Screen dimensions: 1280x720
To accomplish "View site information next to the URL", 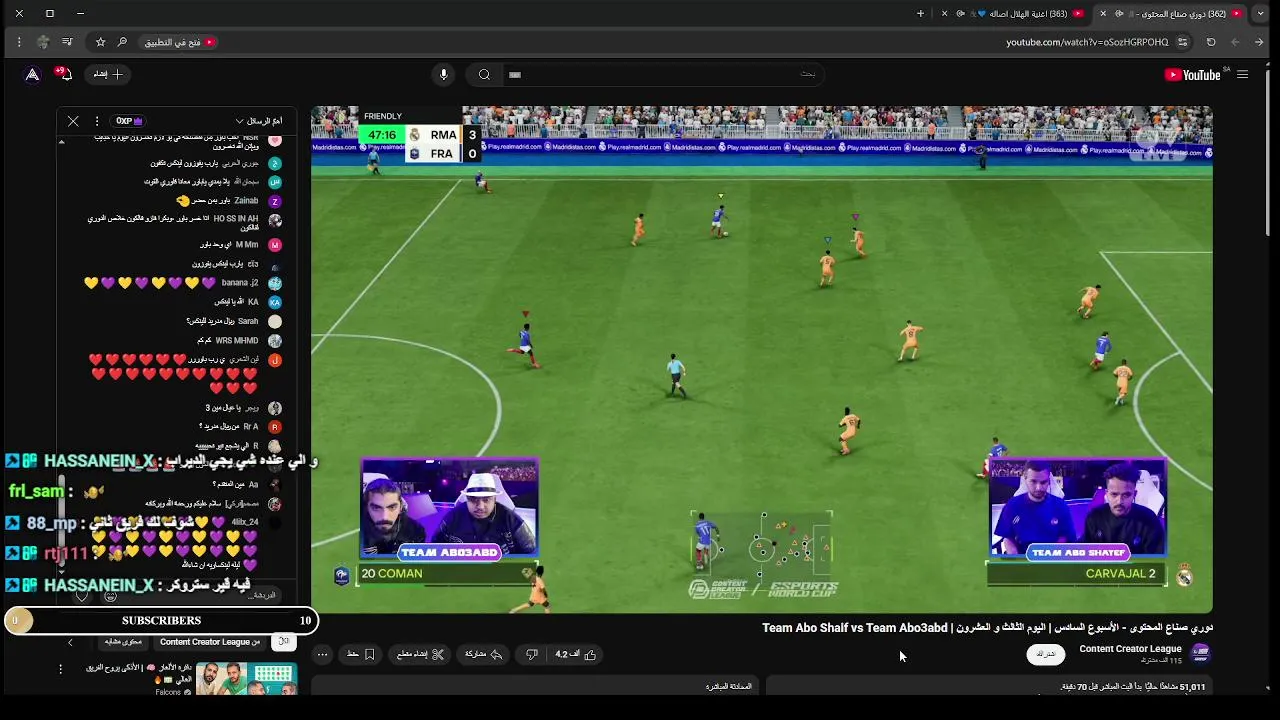I will coord(1183,42).
